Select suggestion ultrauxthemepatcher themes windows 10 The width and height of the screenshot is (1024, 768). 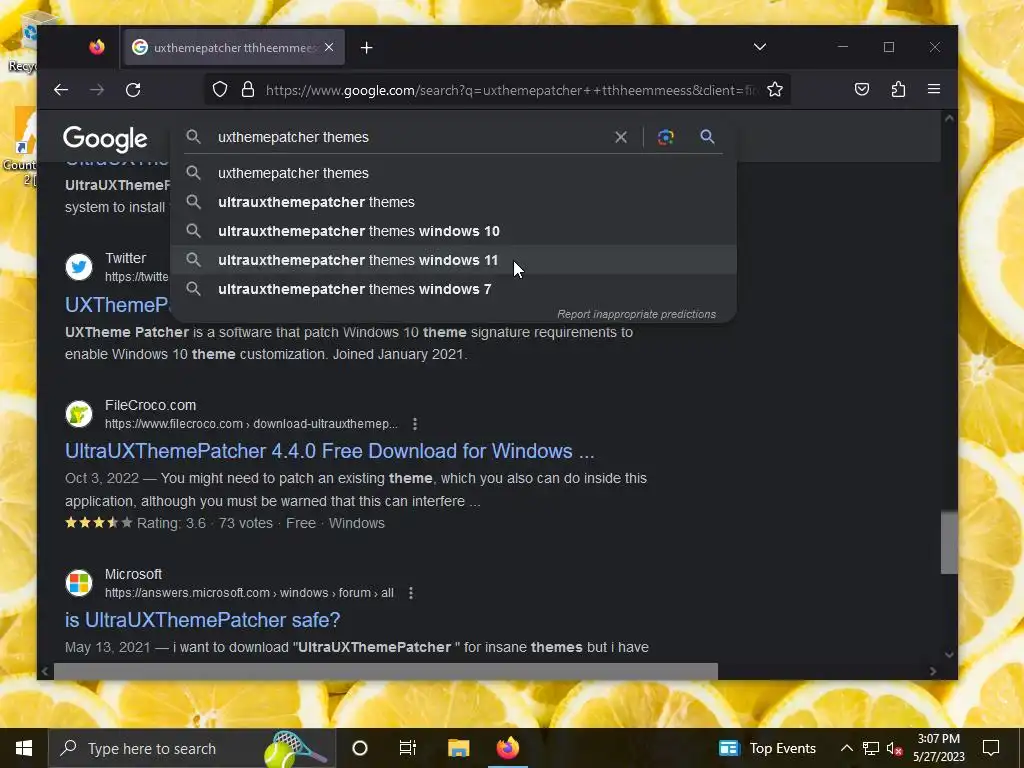click(x=453, y=231)
